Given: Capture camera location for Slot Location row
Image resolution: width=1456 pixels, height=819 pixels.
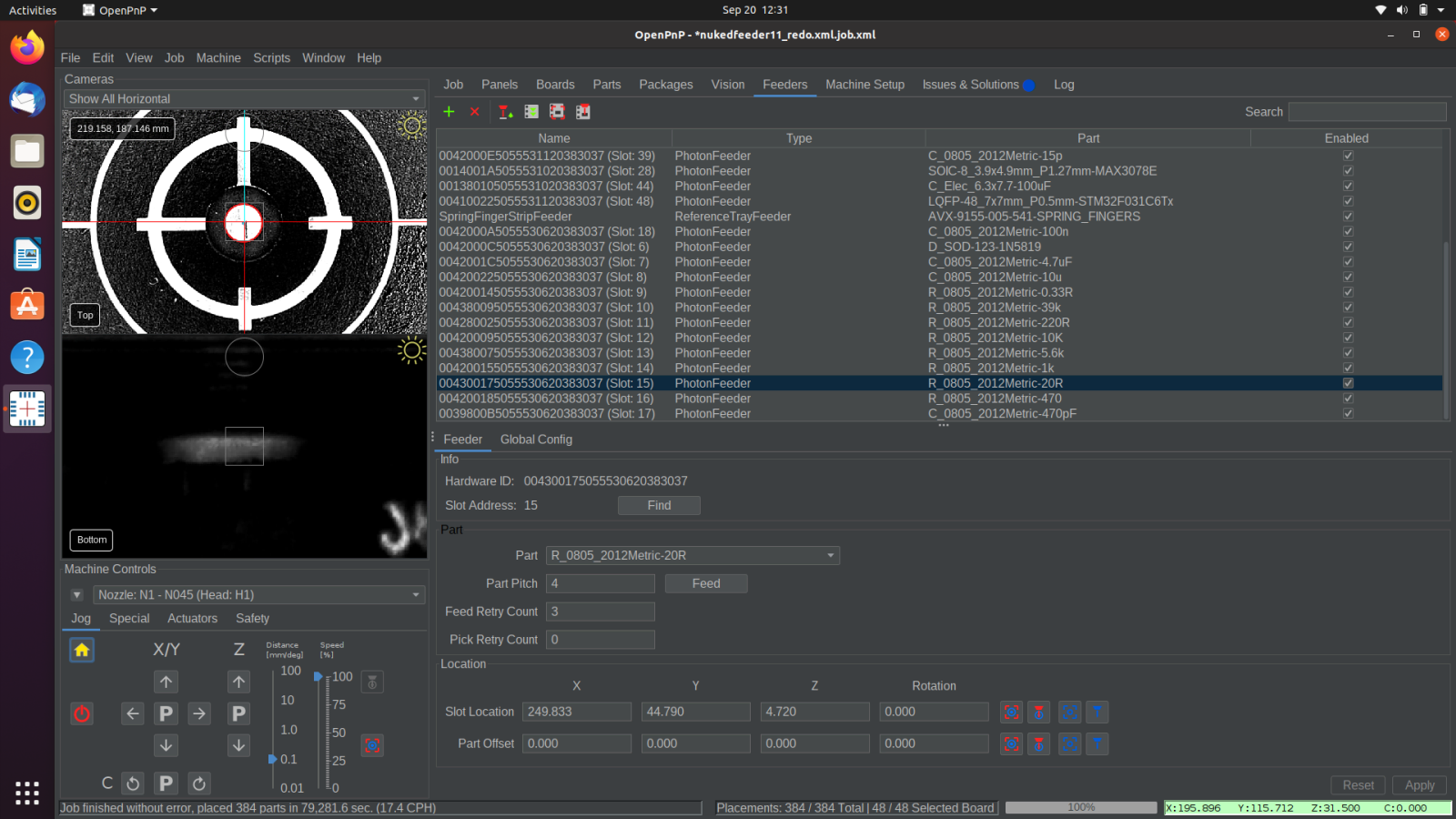Looking at the screenshot, I should [1011, 713].
